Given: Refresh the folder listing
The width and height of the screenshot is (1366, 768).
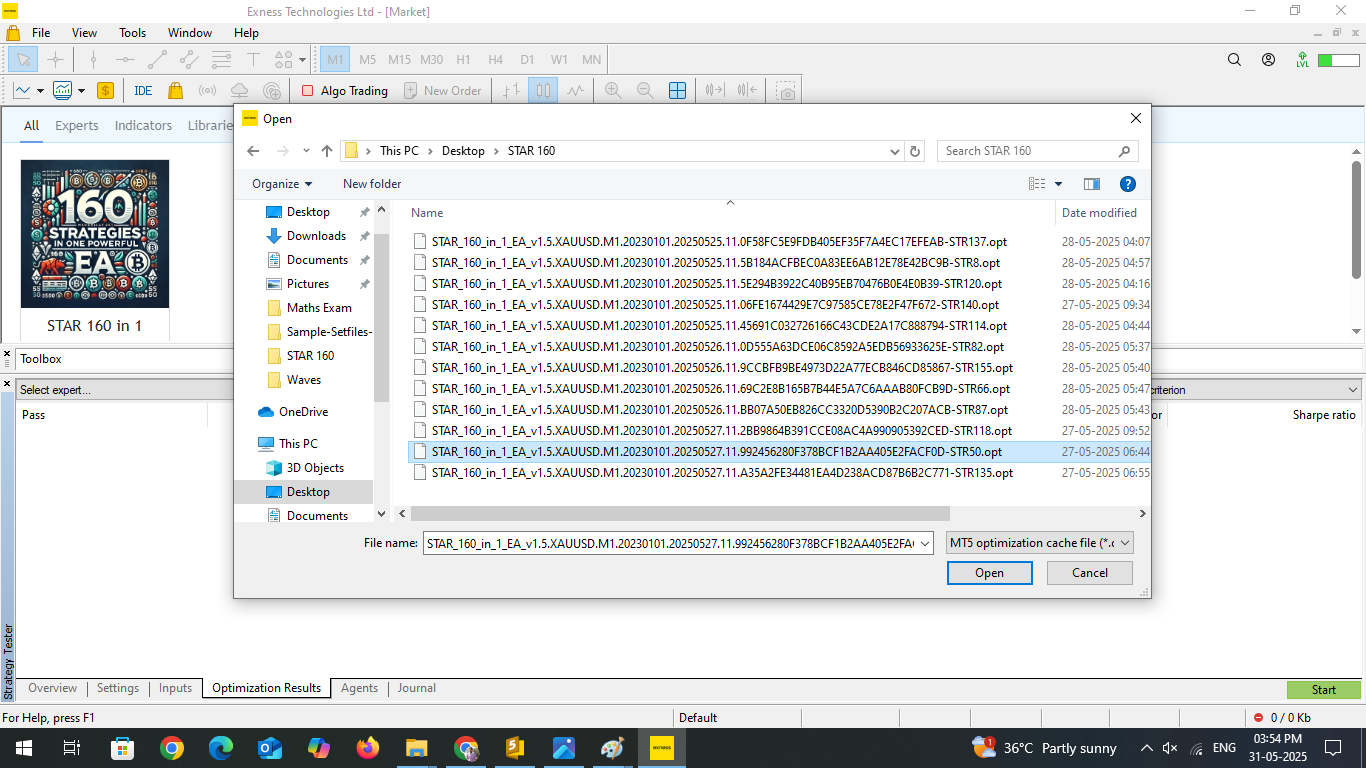Looking at the screenshot, I should pos(915,151).
